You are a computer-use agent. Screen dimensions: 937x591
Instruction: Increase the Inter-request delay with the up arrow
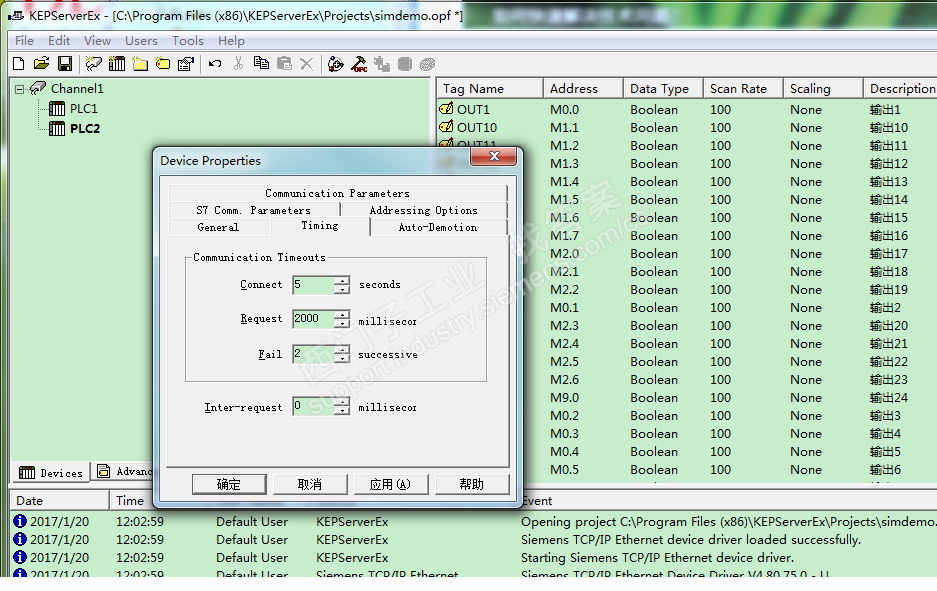(342, 402)
